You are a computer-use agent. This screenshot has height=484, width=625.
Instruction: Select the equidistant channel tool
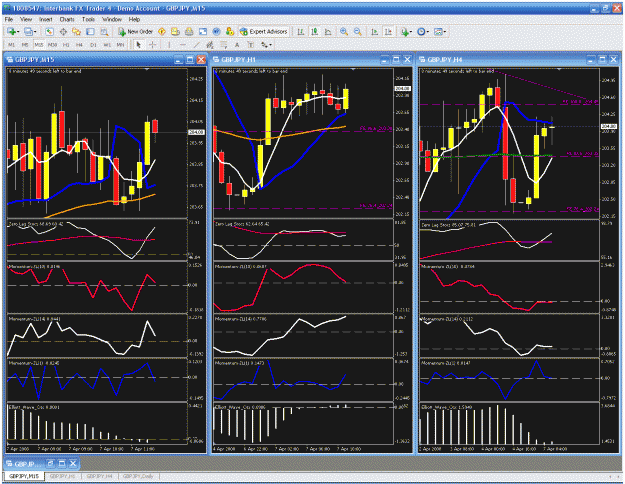click(210, 45)
